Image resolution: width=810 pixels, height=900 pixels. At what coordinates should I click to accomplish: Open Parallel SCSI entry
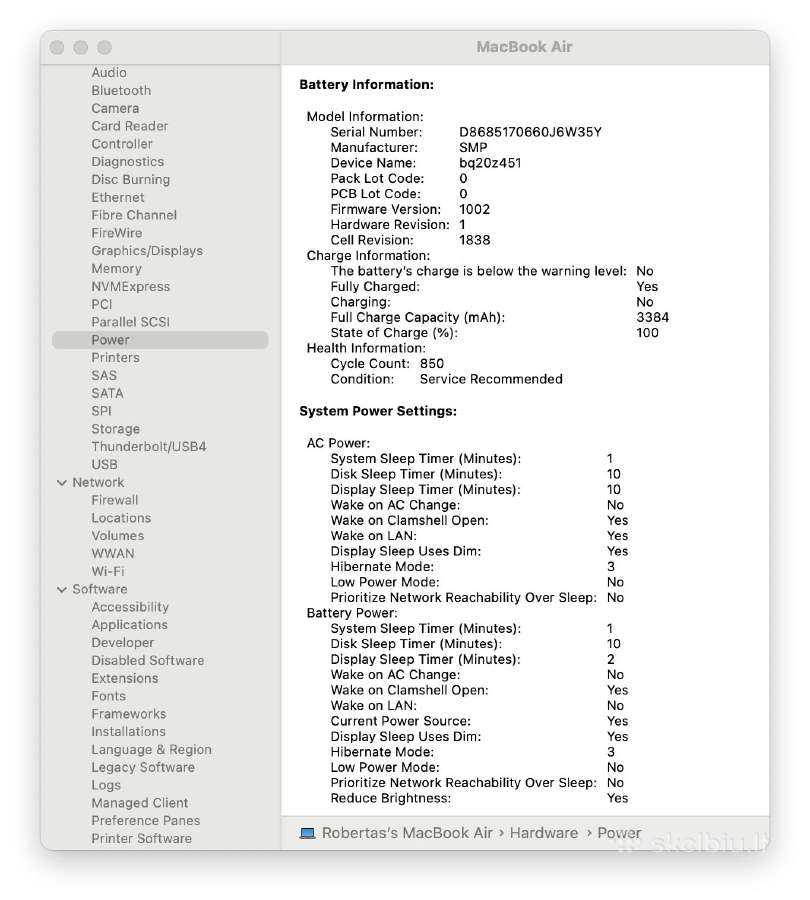[130, 322]
